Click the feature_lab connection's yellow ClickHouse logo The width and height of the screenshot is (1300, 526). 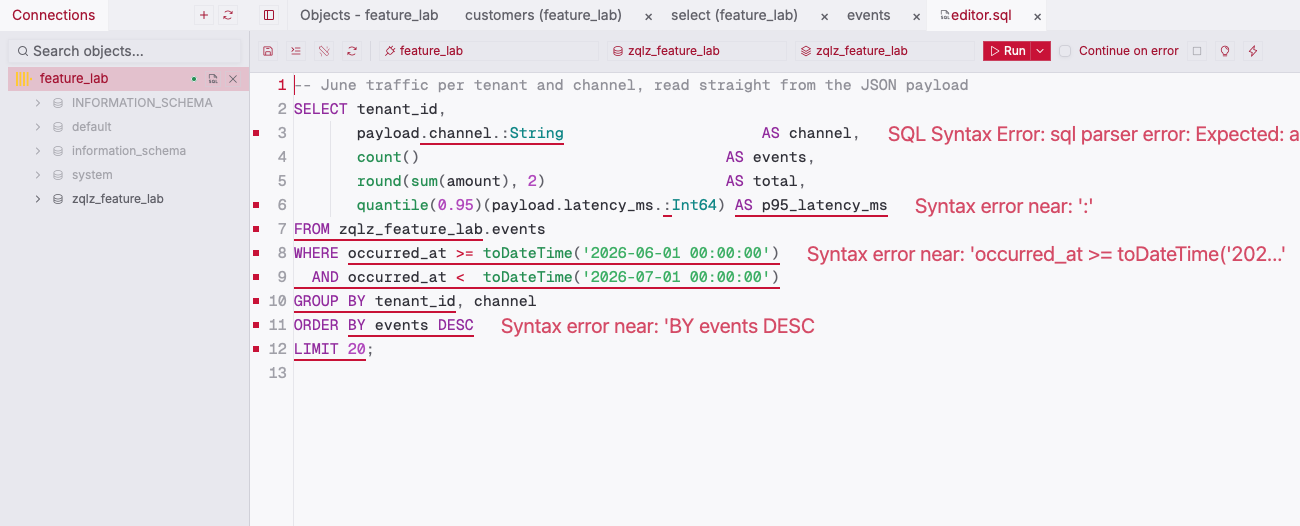pyautogui.click(x=23, y=79)
